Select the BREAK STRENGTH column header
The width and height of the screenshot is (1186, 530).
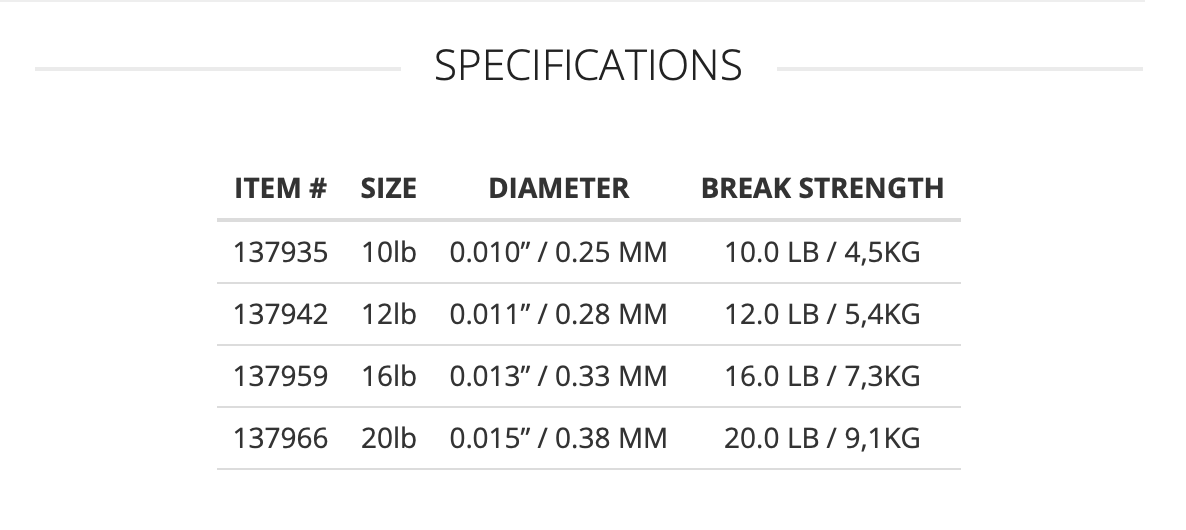pyautogui.click(x=822, y=188)
